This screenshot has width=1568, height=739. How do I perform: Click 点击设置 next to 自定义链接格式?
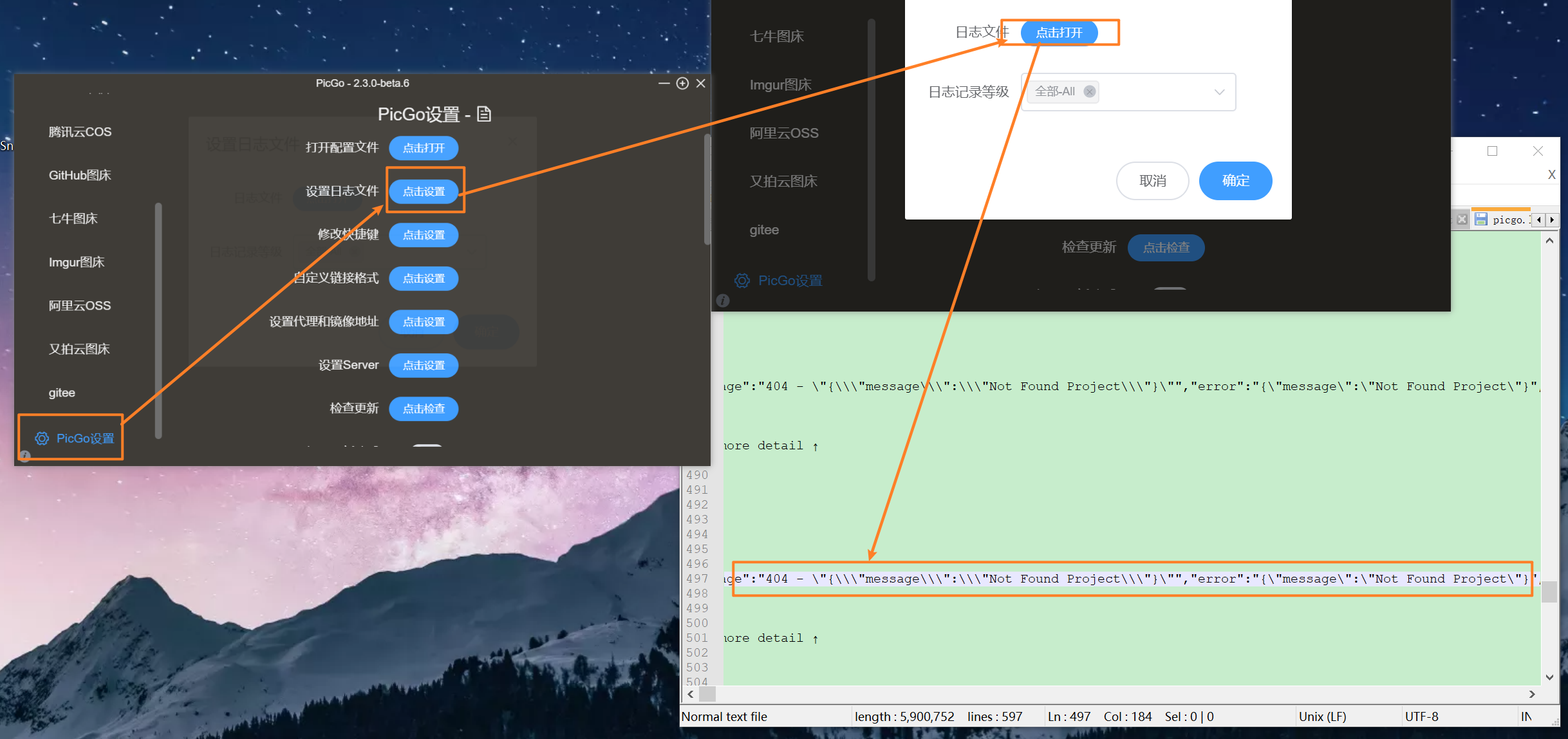[x=424, y=278]
